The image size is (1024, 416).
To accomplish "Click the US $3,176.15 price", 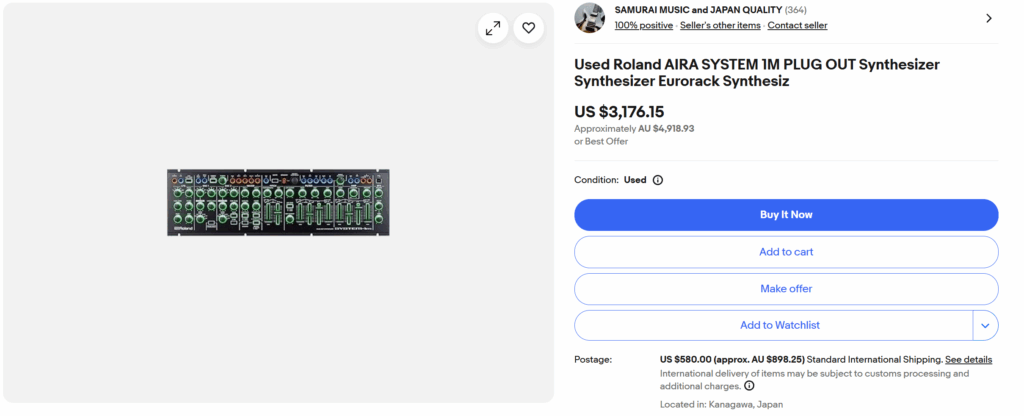I will tap(619, 112).
